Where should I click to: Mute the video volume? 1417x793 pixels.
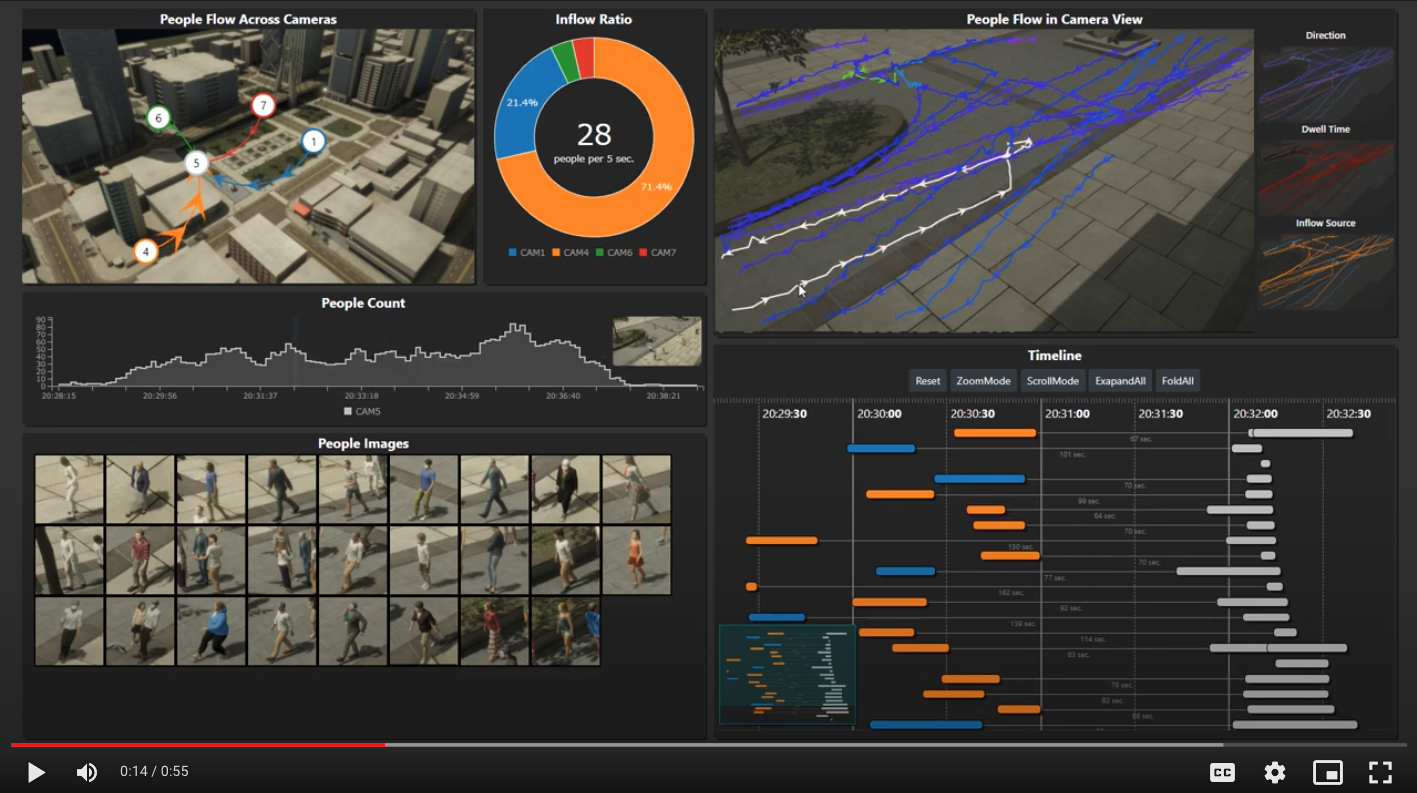87,772
